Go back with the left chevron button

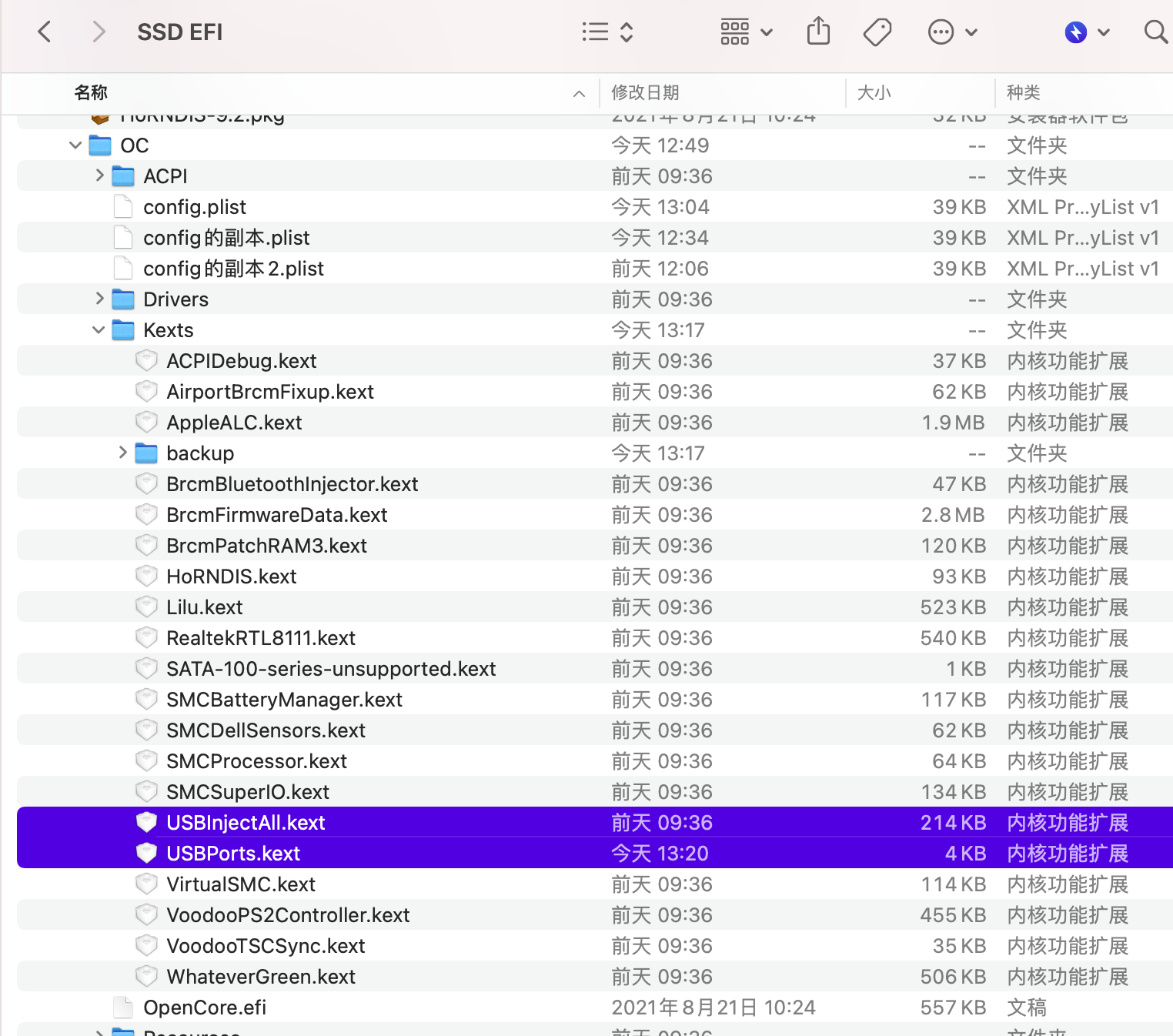(45, 32)
